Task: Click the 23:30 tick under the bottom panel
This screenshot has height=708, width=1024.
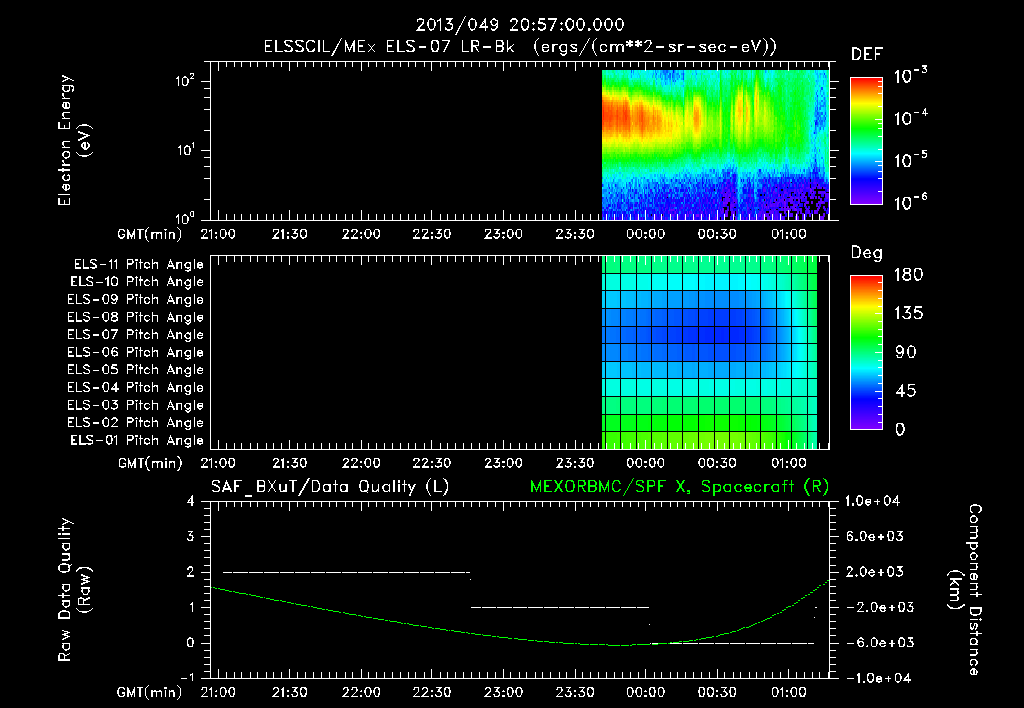Action: (574, 693)
